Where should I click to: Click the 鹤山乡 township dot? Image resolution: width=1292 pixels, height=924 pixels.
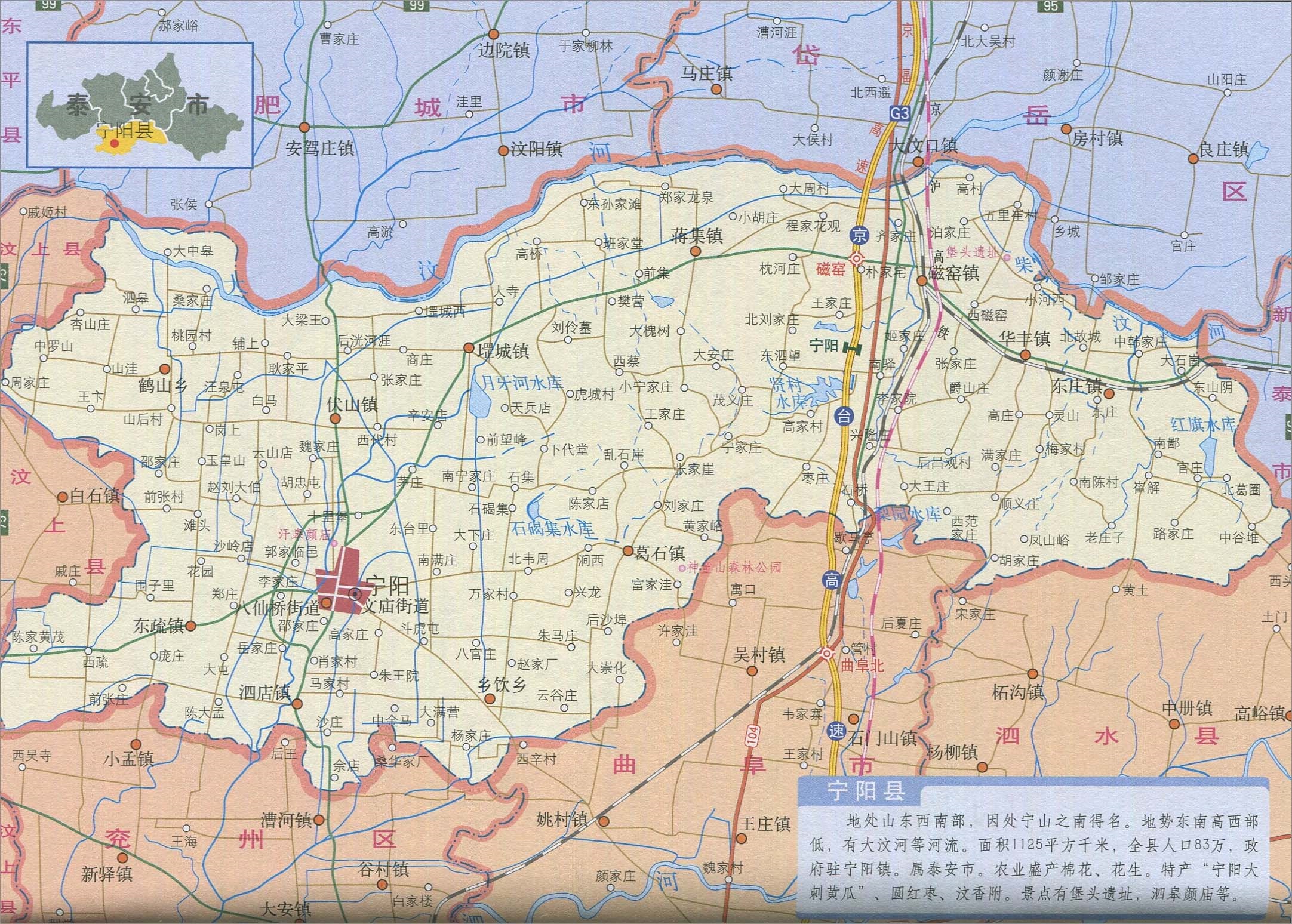(164, 369)
